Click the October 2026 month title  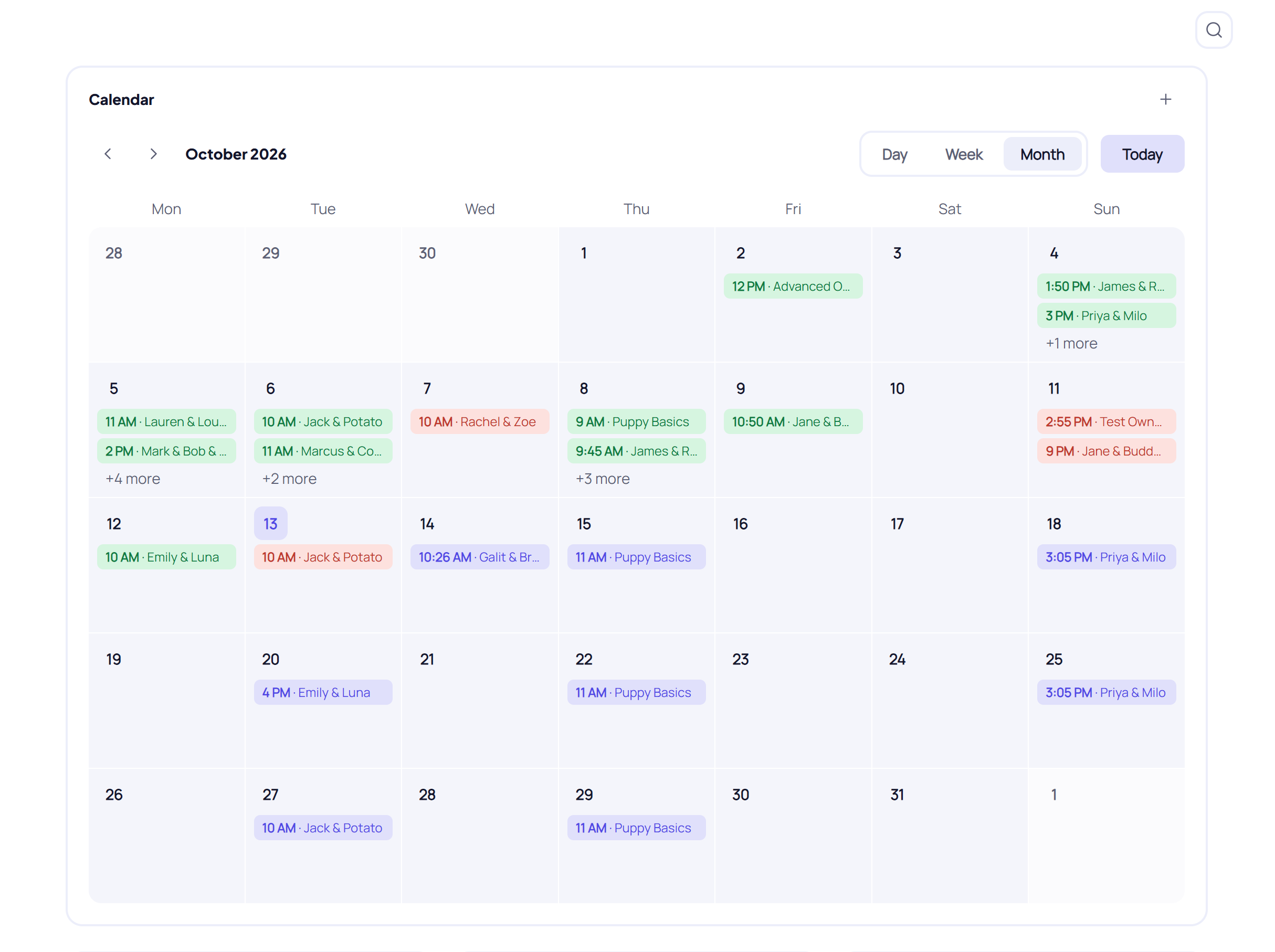coord(235,154)
